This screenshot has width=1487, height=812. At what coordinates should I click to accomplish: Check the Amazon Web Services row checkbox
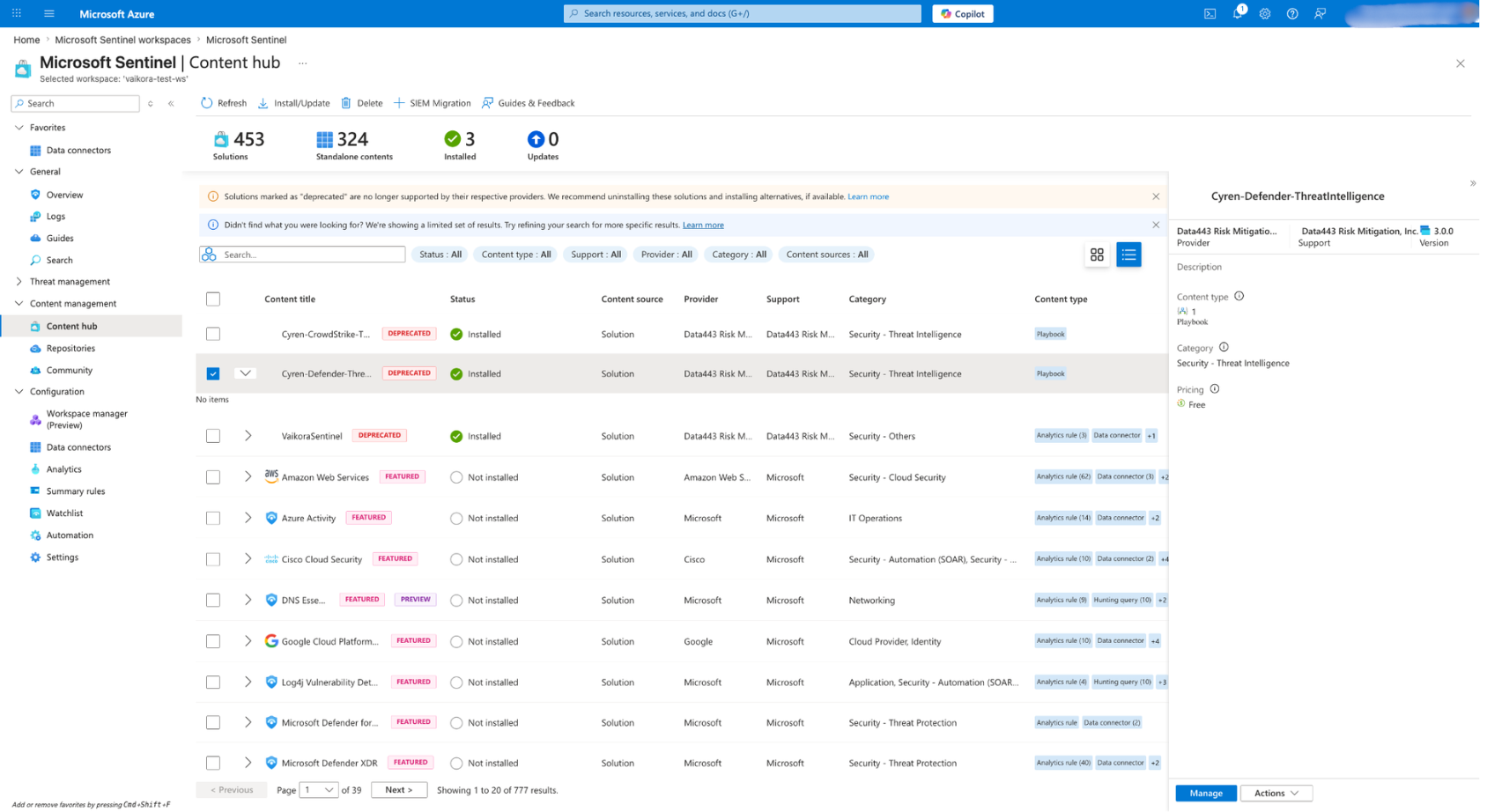(213, 477)
